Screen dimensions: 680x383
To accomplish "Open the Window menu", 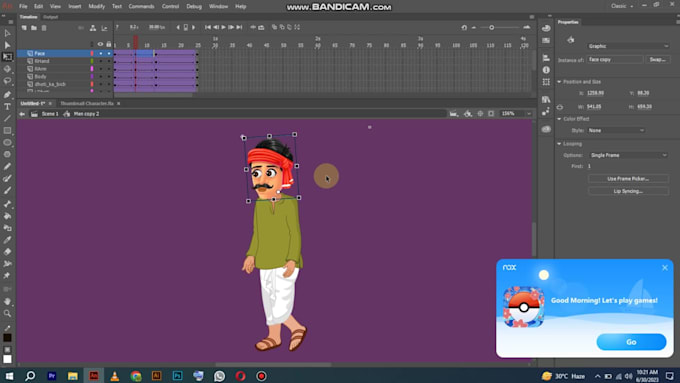I will click(218, 7).
